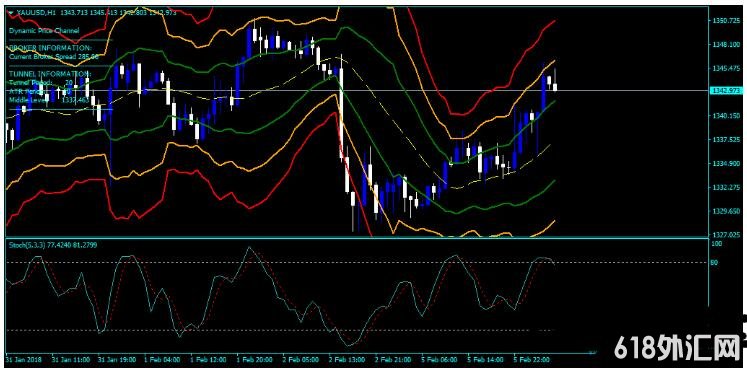Click the 1 Feb 12:00 time label

tap(210, 359)
